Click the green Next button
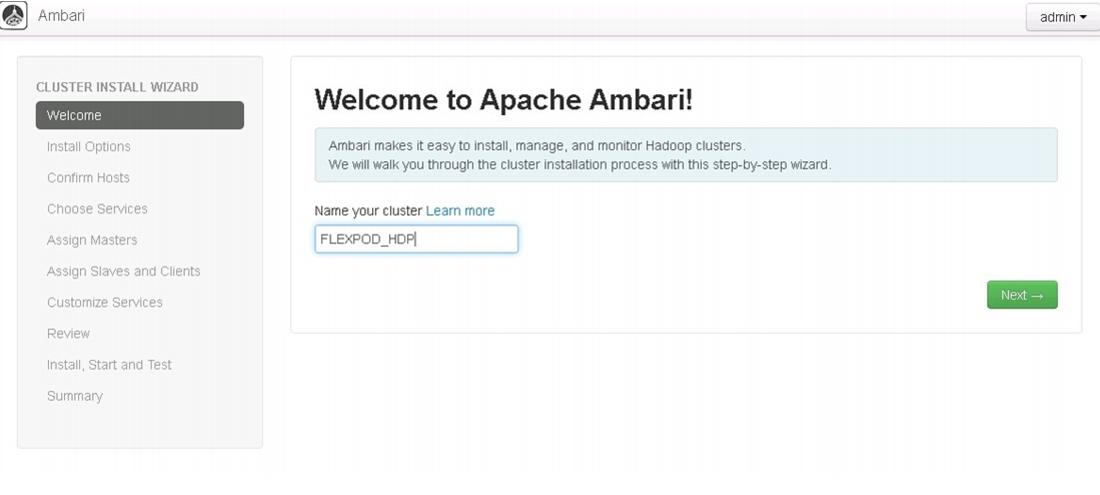1100x495 pixels. click(x=1022, y=295)
